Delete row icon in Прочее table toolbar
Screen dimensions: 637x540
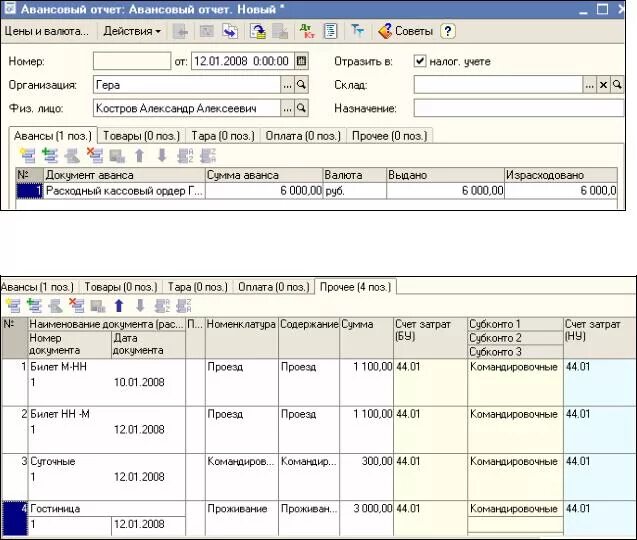tap(77, 306)
